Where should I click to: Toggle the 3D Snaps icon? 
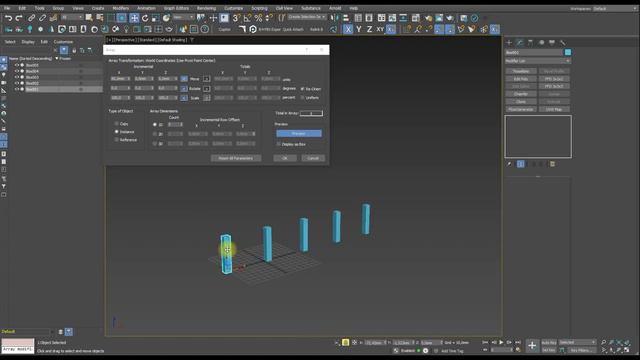click(x=236, y=18)
